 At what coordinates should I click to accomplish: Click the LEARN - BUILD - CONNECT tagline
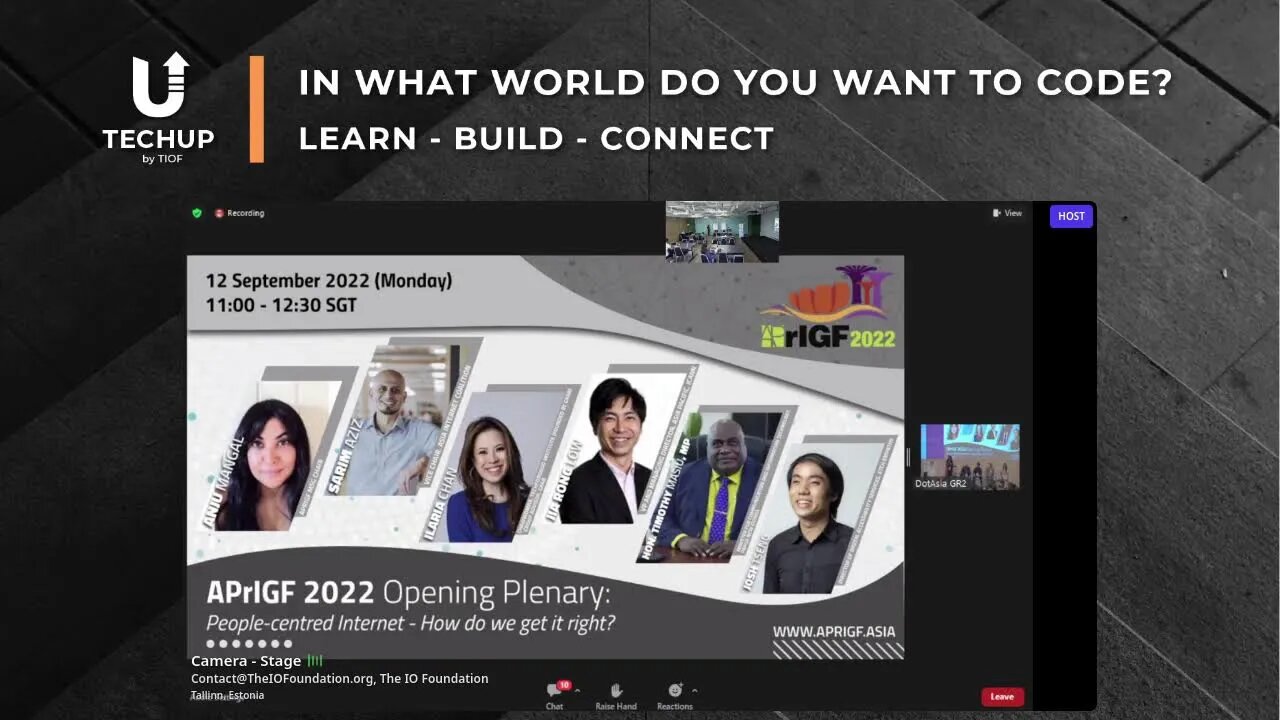click(x=536, y=139)
